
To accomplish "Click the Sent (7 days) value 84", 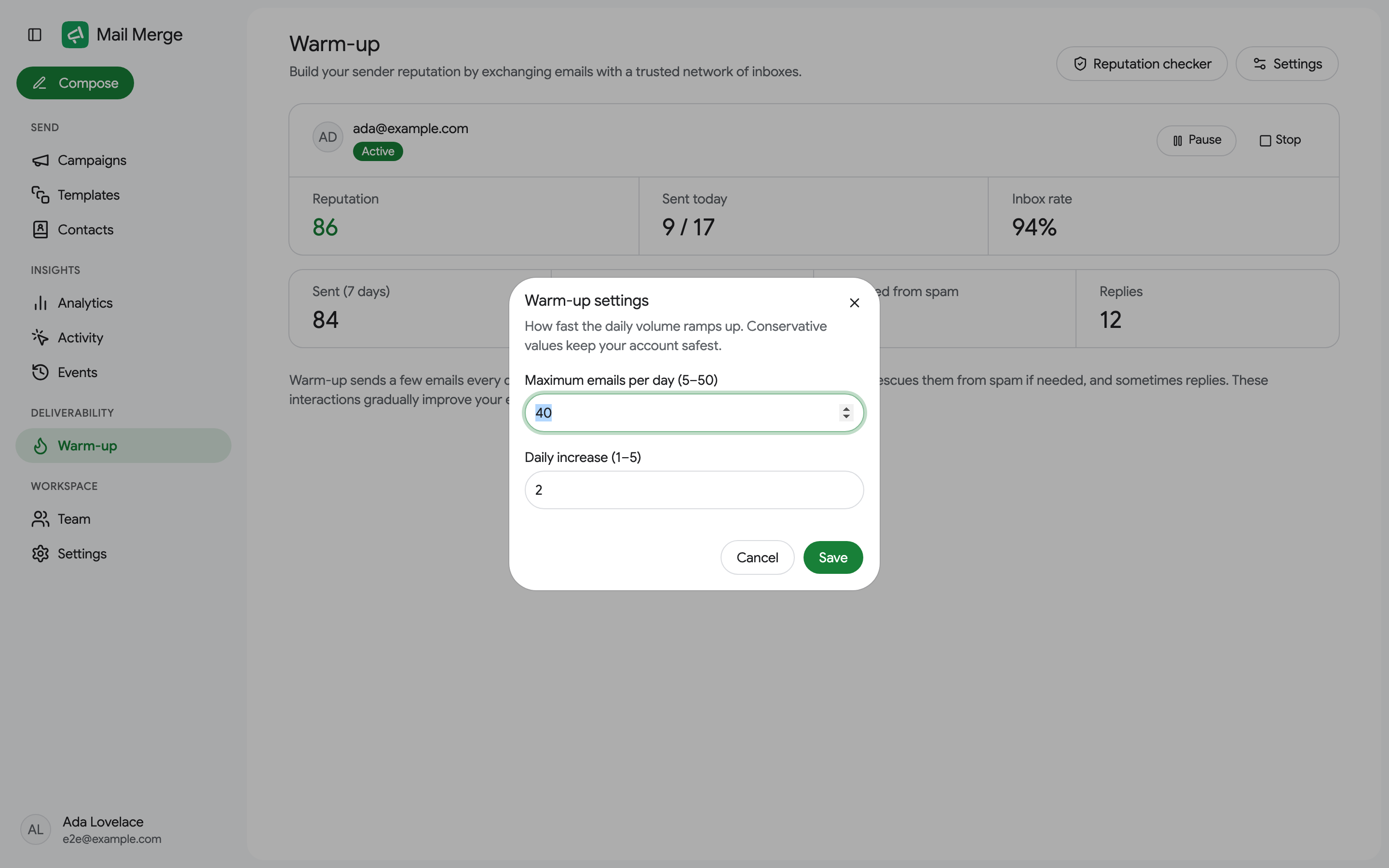I will click(x=326, y=320).
